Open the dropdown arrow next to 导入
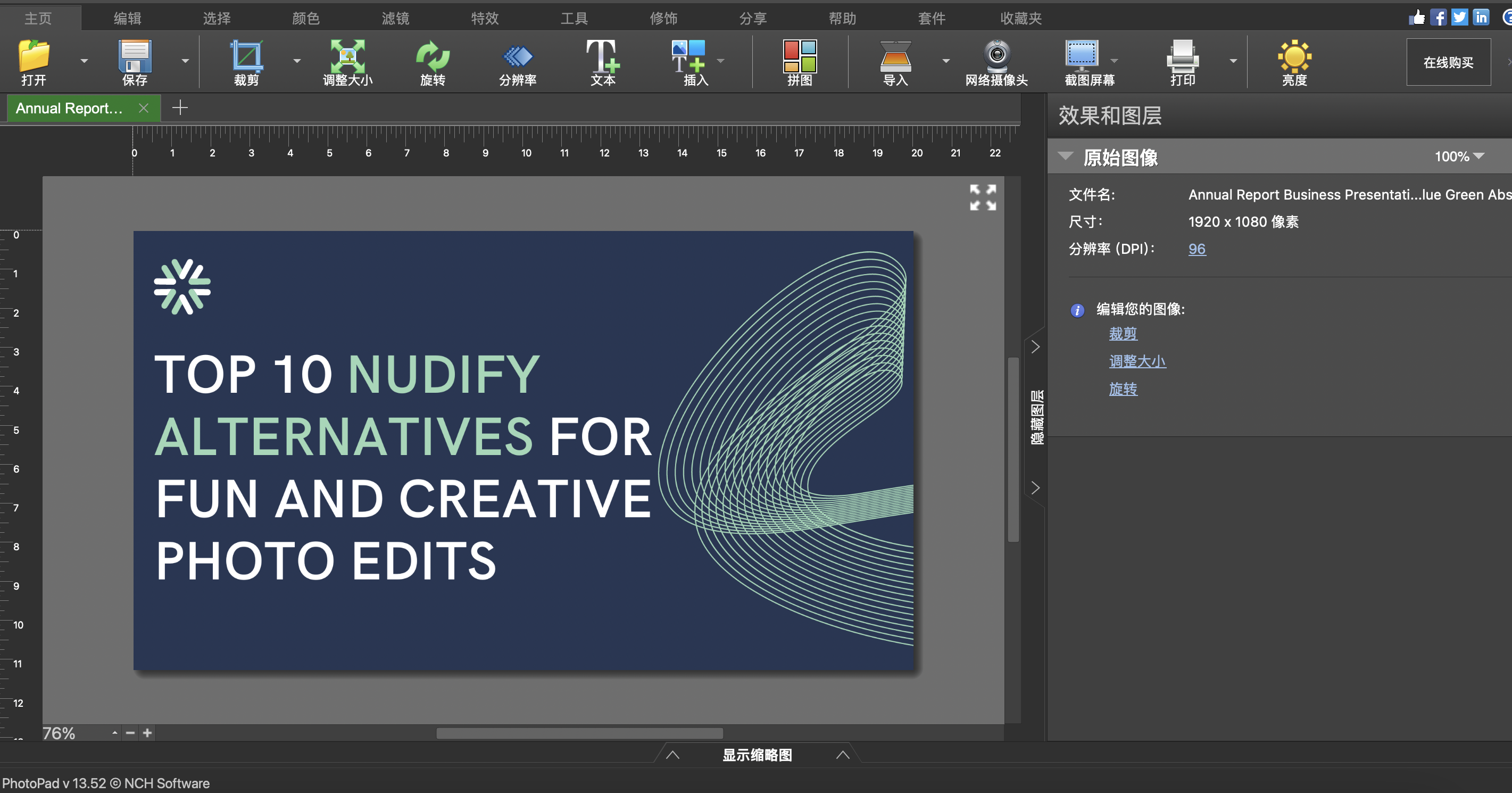1512x793 pixels. pos(945,61)
